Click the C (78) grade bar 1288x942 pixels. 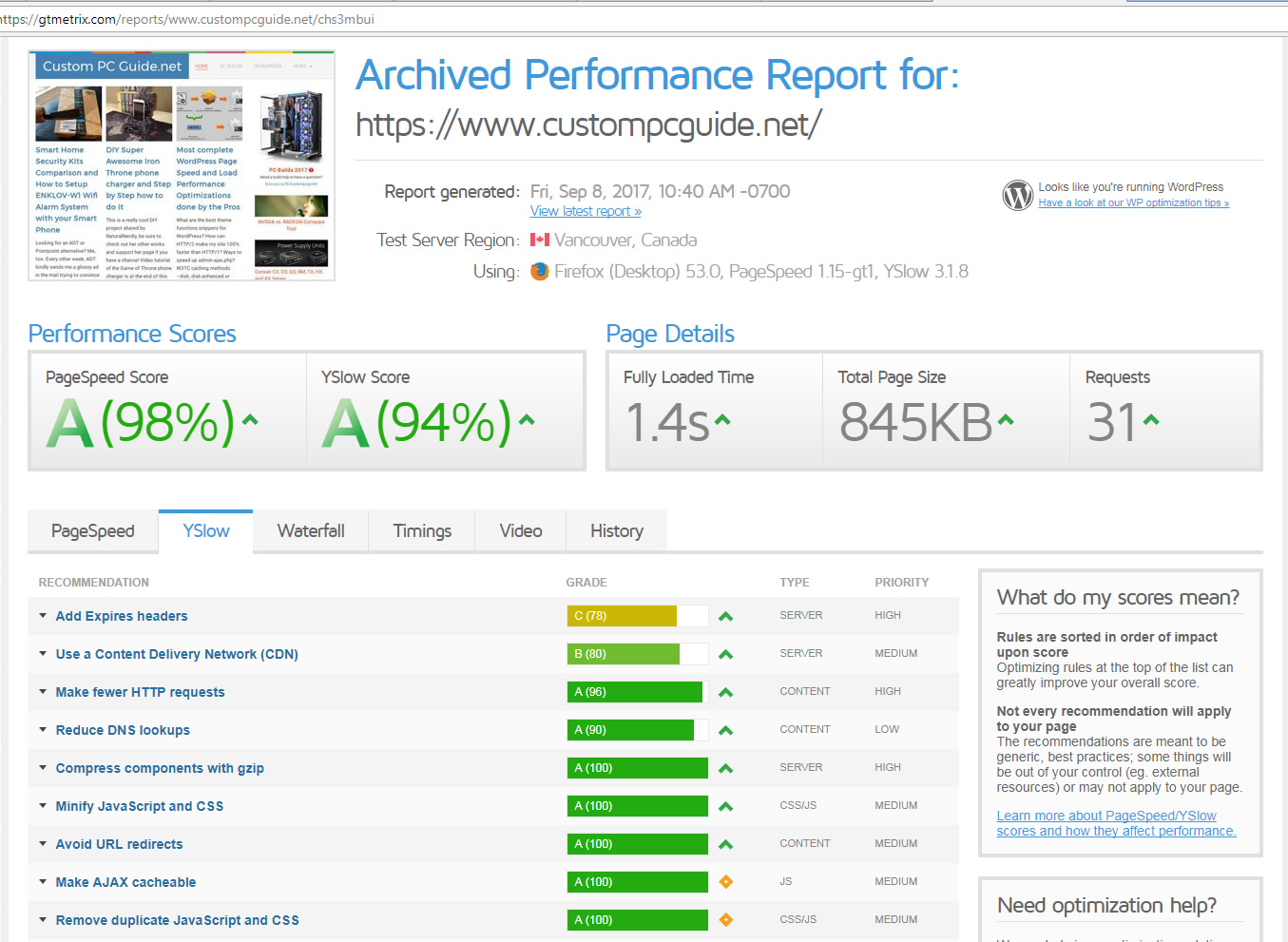click(x=638, y=616)
